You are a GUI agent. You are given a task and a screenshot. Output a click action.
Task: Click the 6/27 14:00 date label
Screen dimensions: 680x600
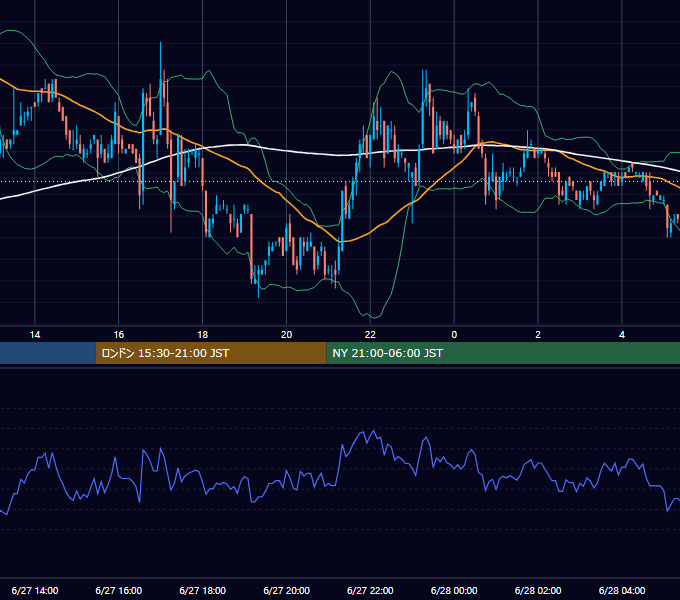click(35, 590)
